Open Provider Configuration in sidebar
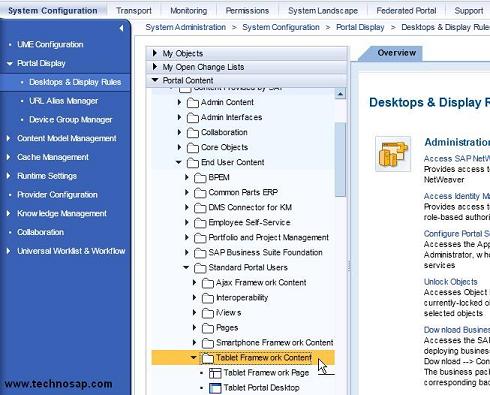 [57, 195]
